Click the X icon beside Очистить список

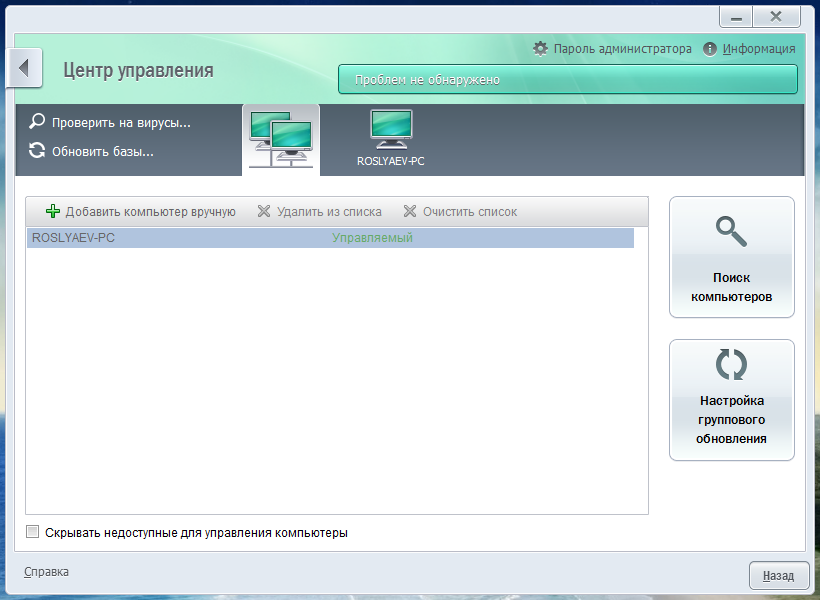410,211
